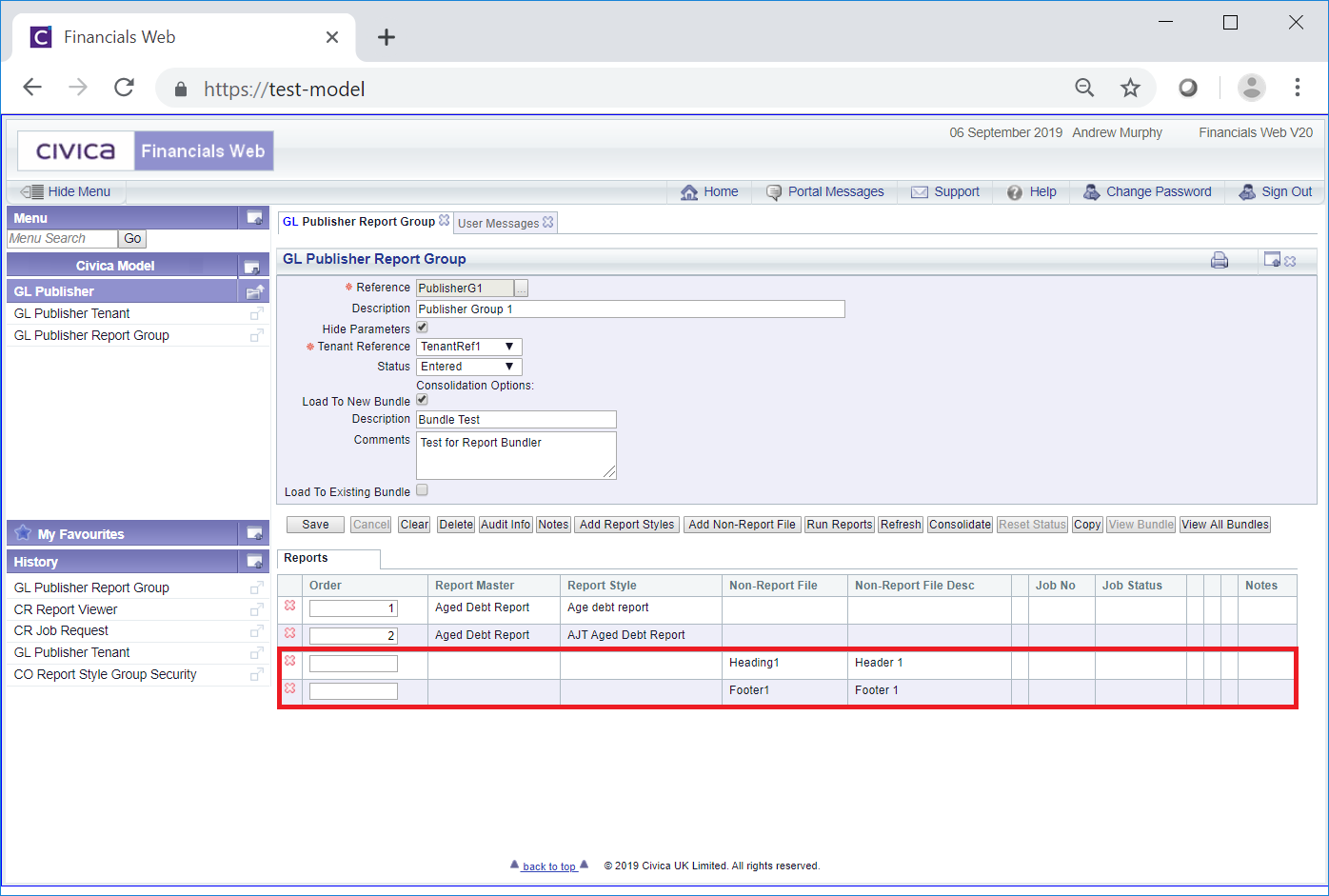Click the Go menu search button
The image size is (1329, 896).
(x=132, y=239)
